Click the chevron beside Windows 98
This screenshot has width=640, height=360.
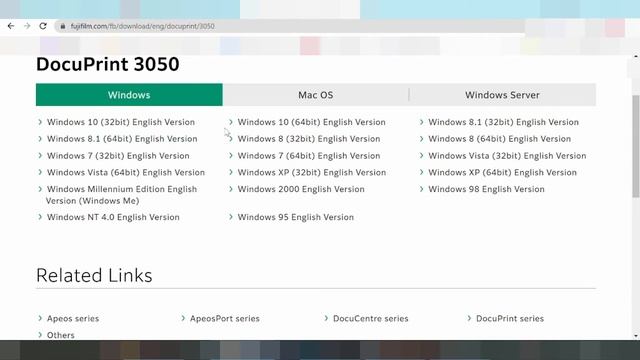tap(422, 189)
